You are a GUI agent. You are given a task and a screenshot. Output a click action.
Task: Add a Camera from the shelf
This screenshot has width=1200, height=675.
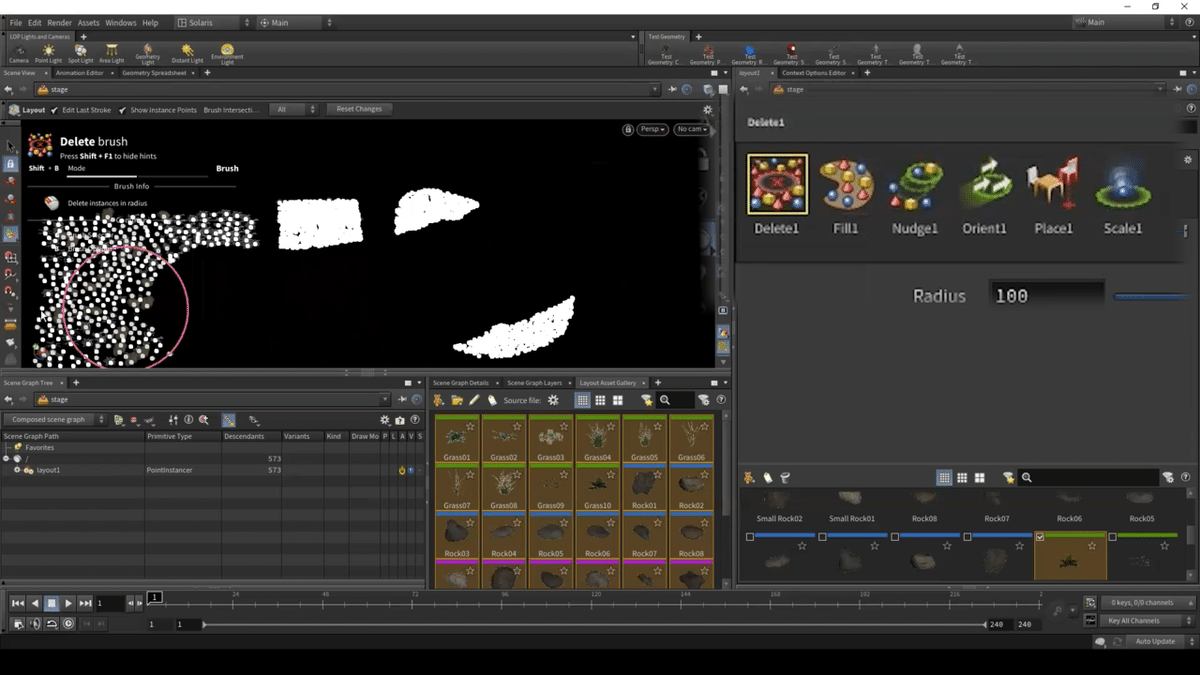(18, 54)
